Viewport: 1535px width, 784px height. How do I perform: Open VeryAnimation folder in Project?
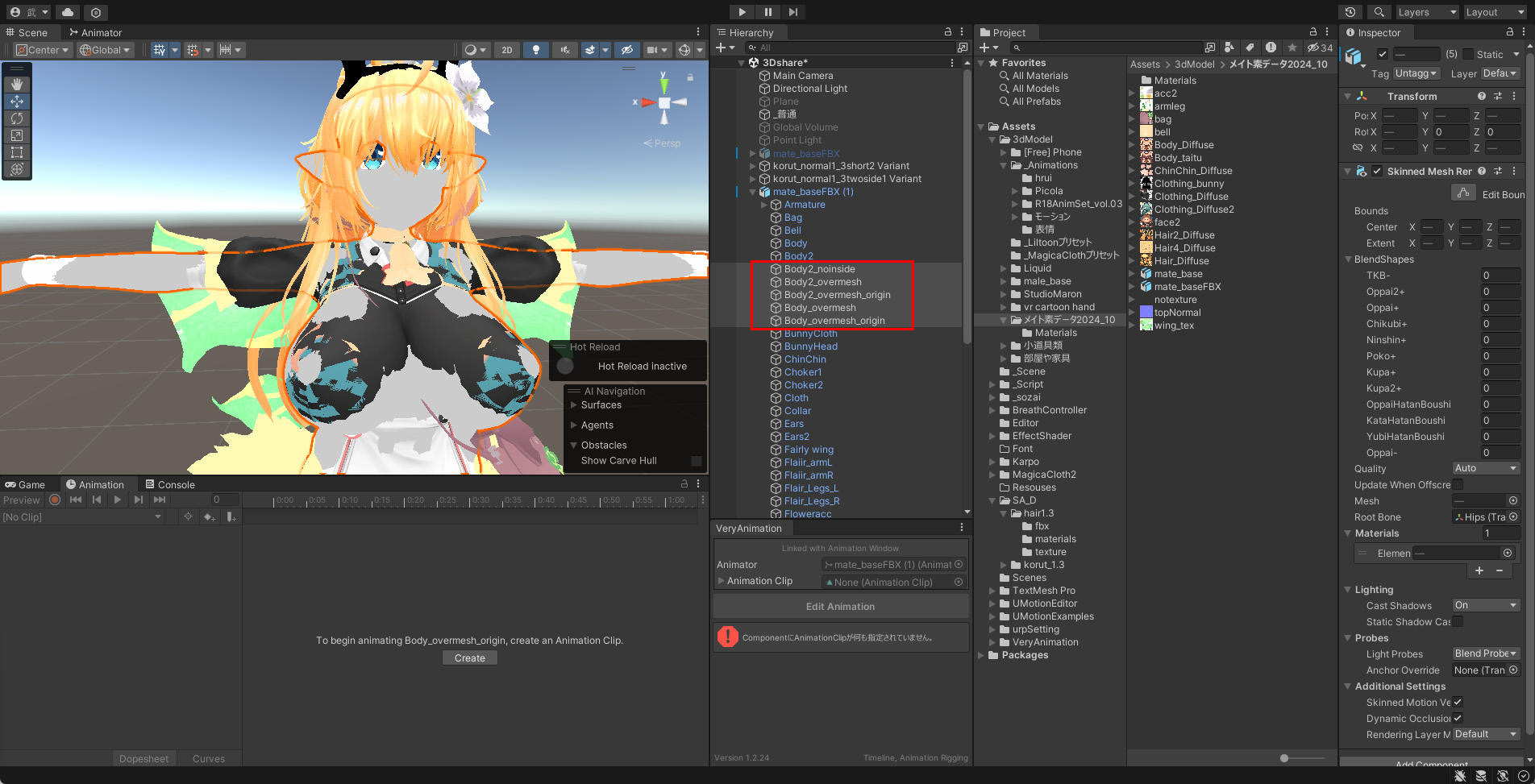pyautogui.click(x=1045, y=642)
